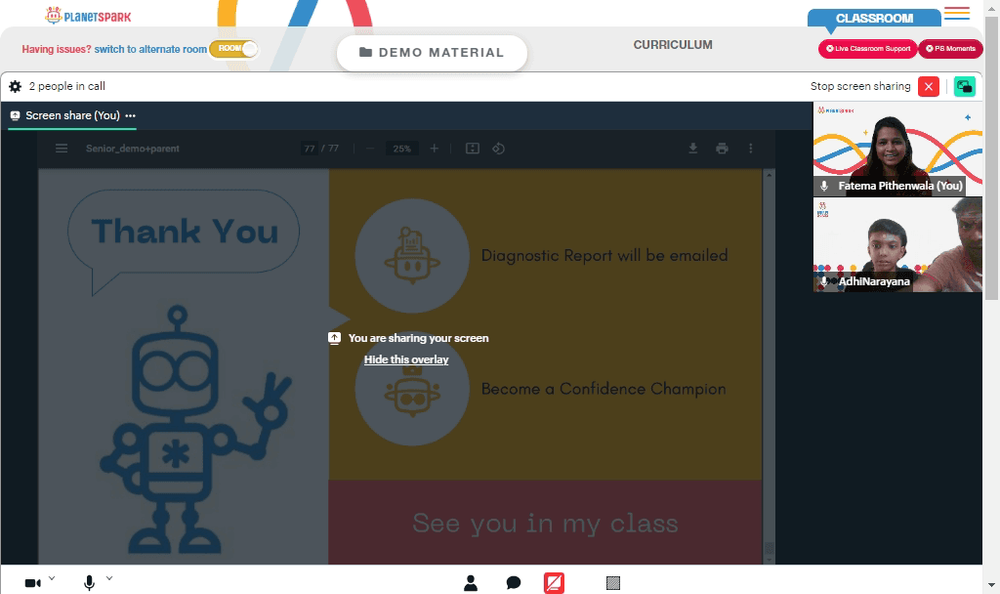
Task: Zoom in PDF with plus icon
Action: (x=434, y=149)
